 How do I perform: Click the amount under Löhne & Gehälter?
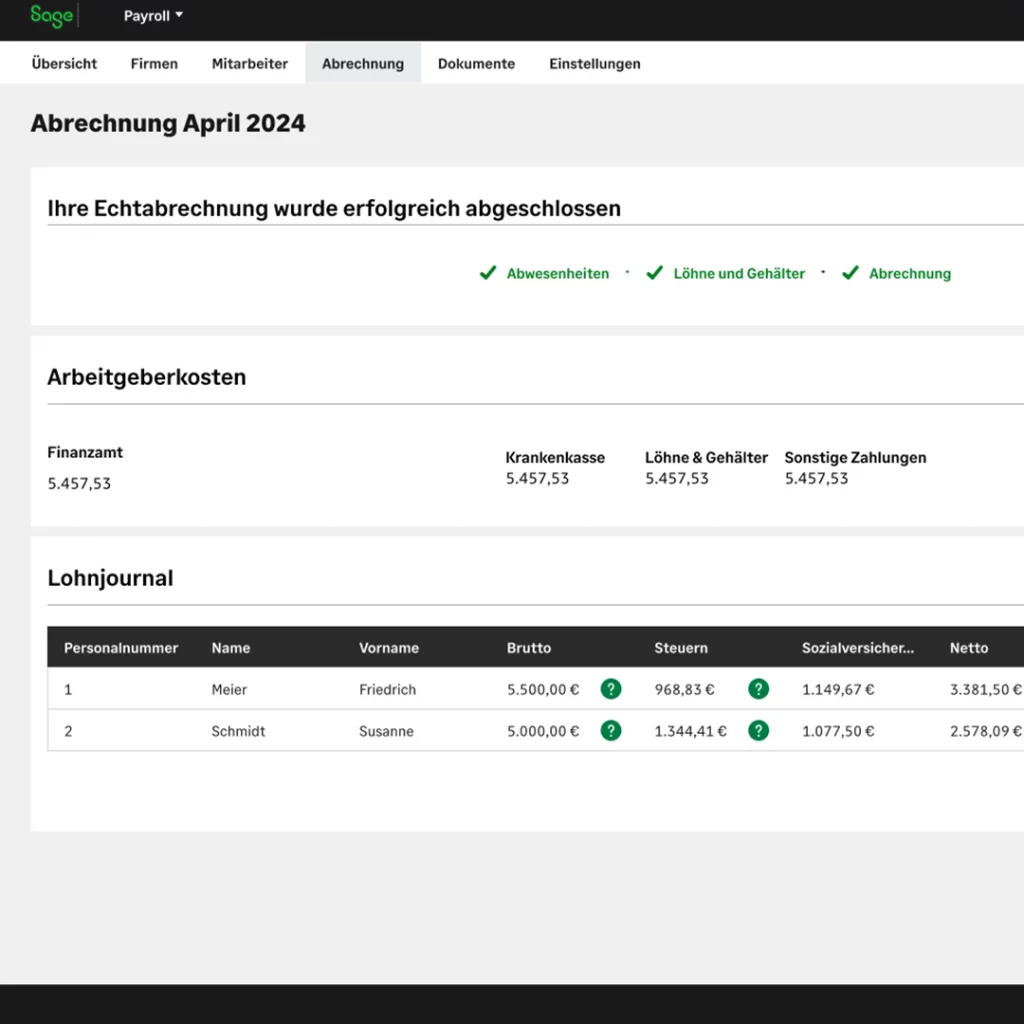(x=677, y=479)
